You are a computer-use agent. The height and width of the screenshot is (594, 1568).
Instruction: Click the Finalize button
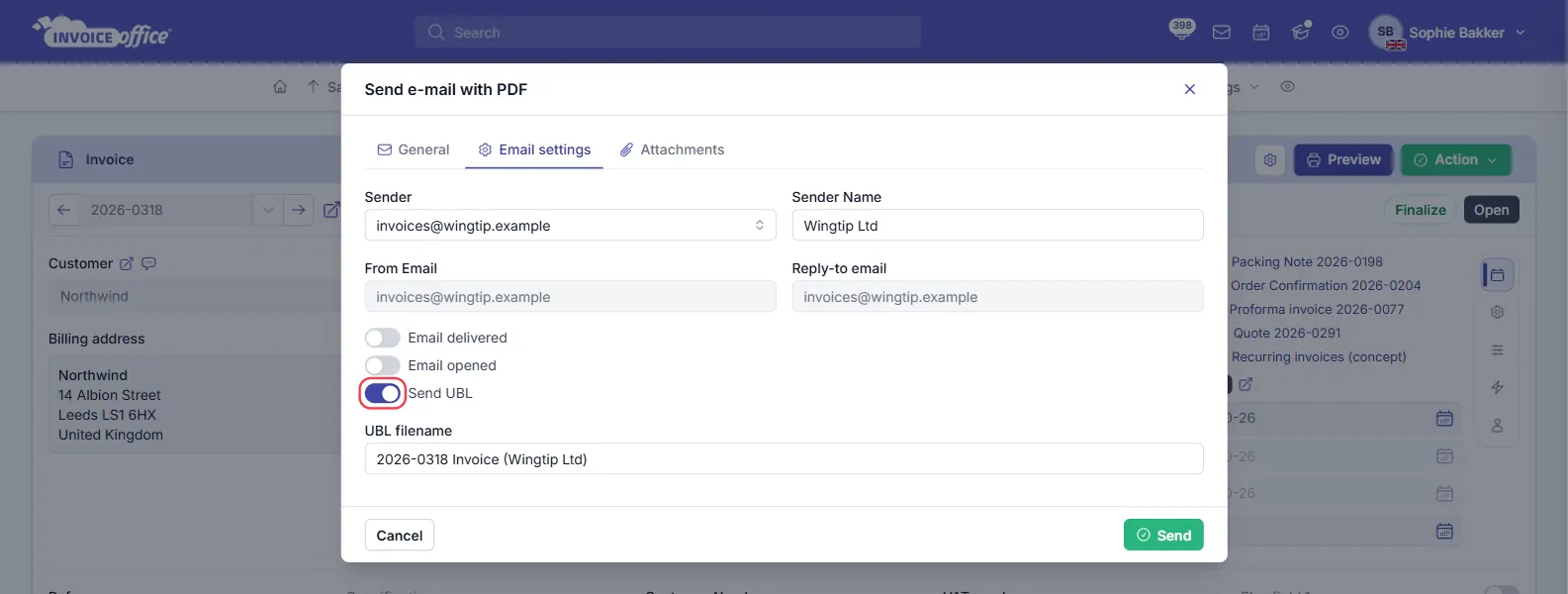(1421, 210)
